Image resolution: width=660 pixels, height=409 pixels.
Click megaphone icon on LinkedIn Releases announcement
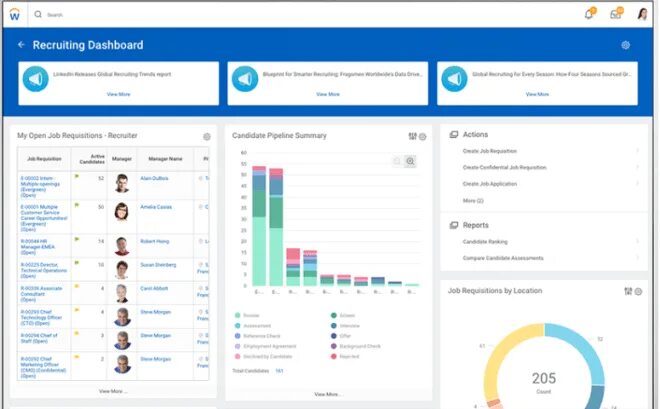click(x=35, y=79)
